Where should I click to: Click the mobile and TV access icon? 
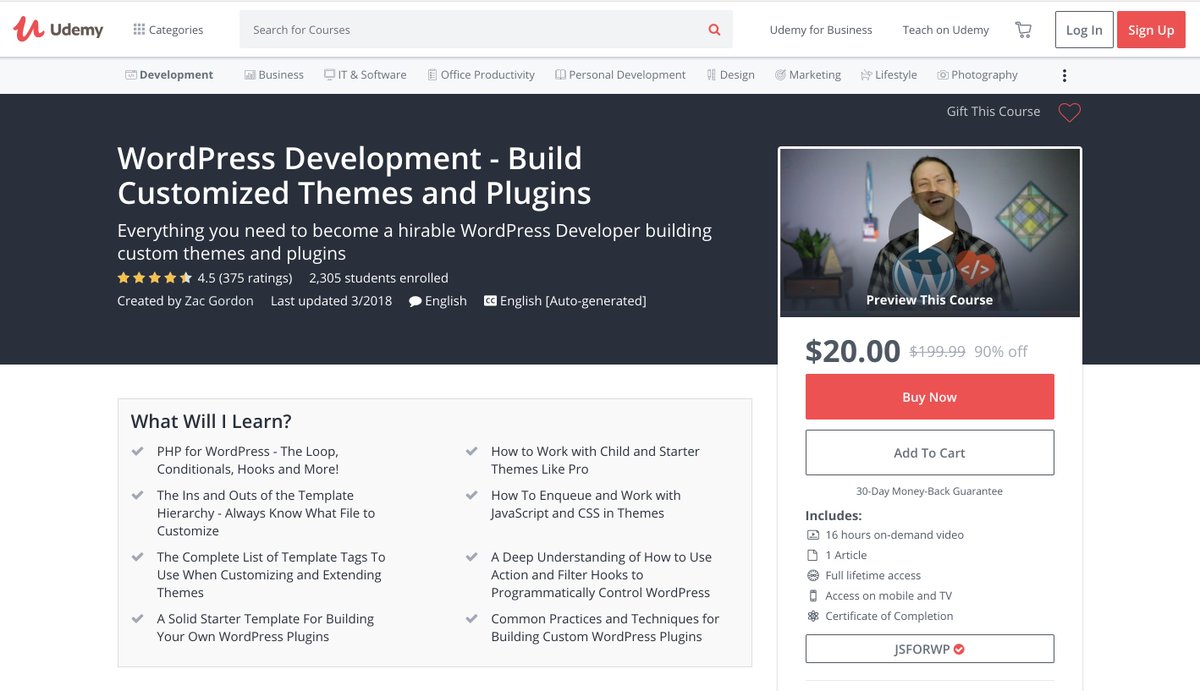coord(813,596)
